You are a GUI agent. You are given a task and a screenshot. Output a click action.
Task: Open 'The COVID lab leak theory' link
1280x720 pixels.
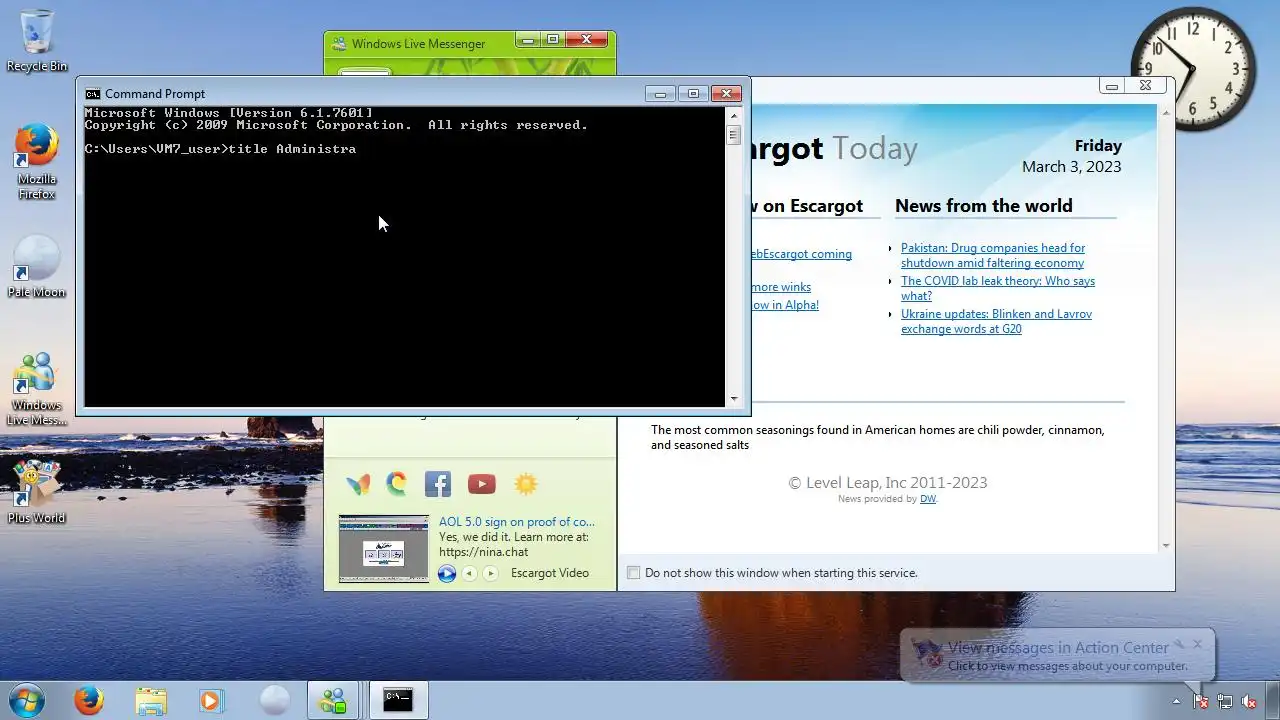(998, 288)
